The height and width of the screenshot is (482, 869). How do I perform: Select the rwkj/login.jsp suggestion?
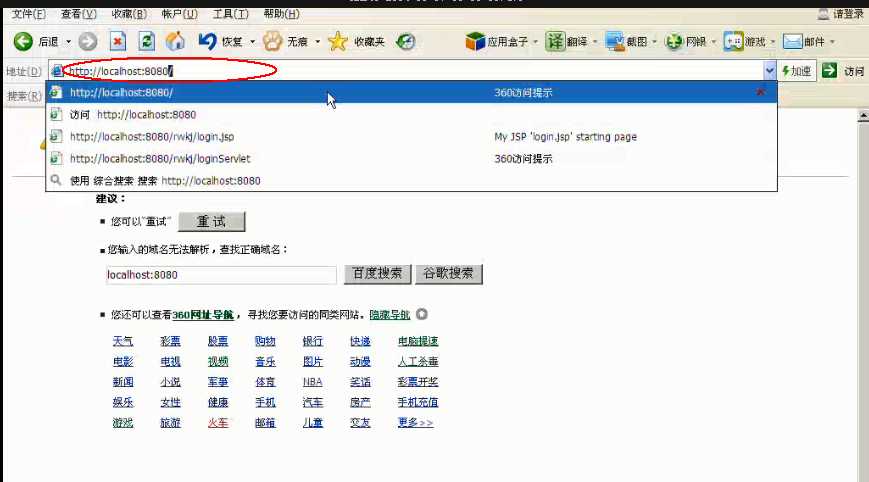[411, 136]
